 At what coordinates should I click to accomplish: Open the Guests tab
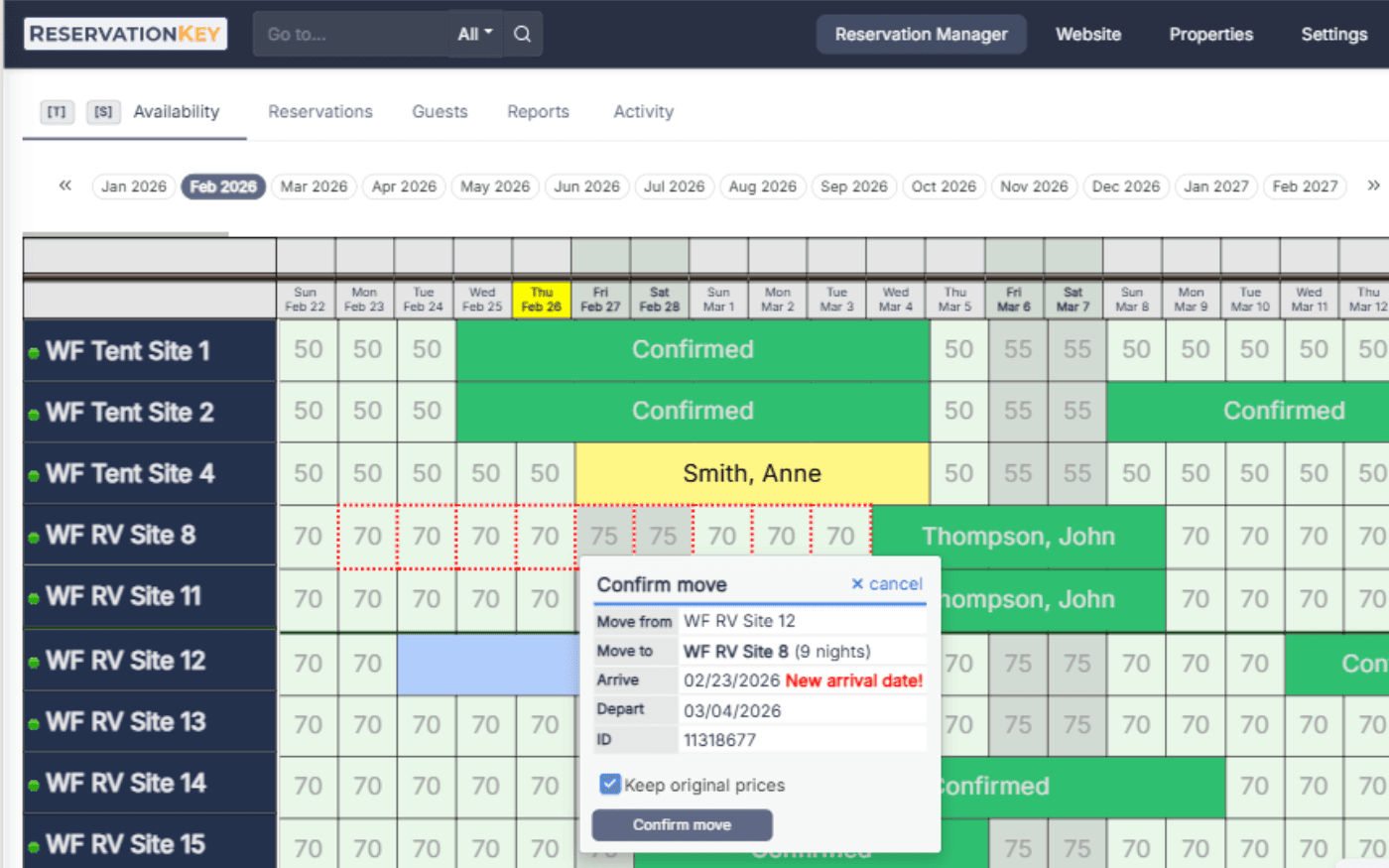(440, 111)
